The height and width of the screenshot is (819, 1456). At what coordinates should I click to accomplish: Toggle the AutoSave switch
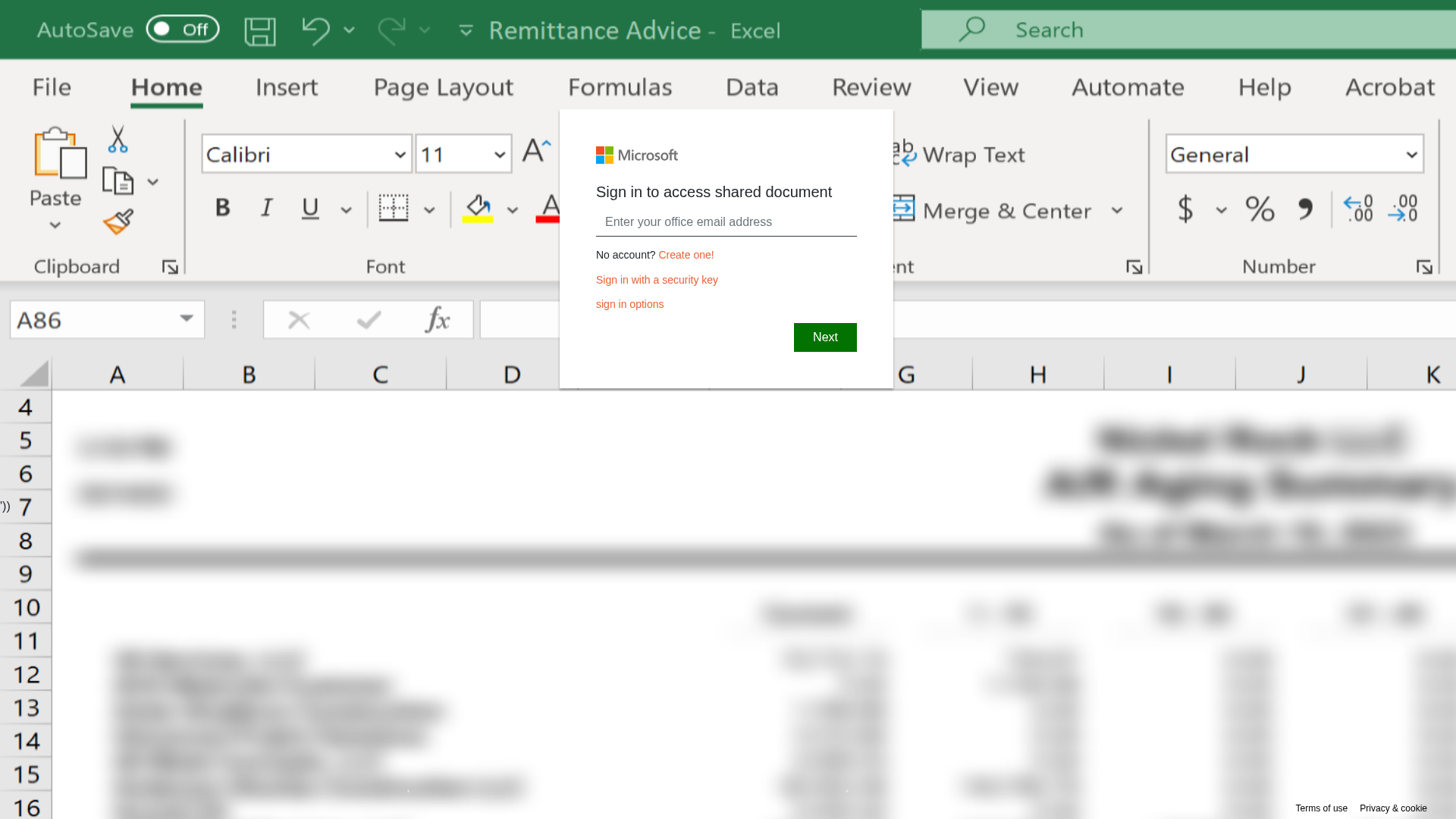[x=183, y=30]
